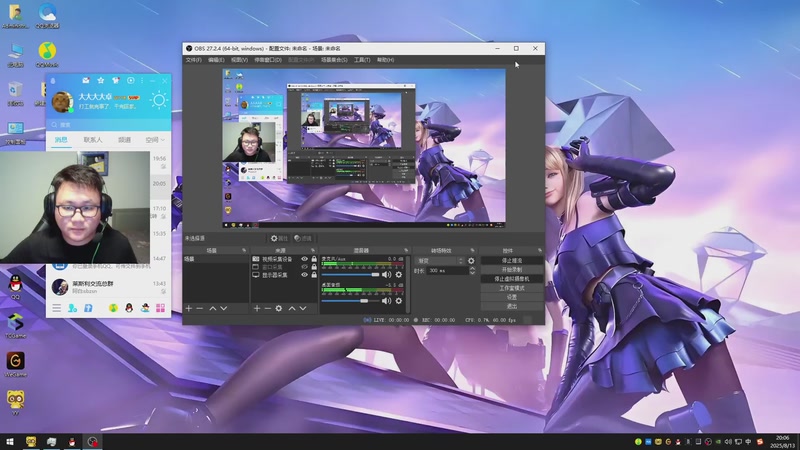The width and height of the screenshot is (800, 450).
Task: Toggle visibility of 视频采集设备 source
Action: tap(305, 259)
